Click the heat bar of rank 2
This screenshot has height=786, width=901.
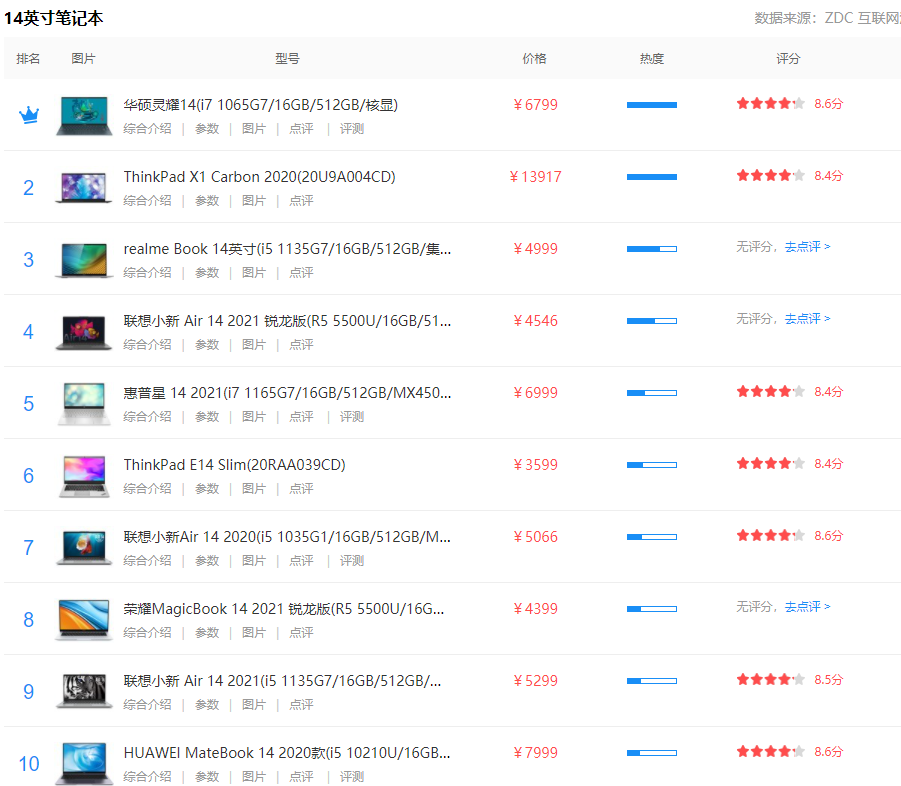(x=651, y=176)
